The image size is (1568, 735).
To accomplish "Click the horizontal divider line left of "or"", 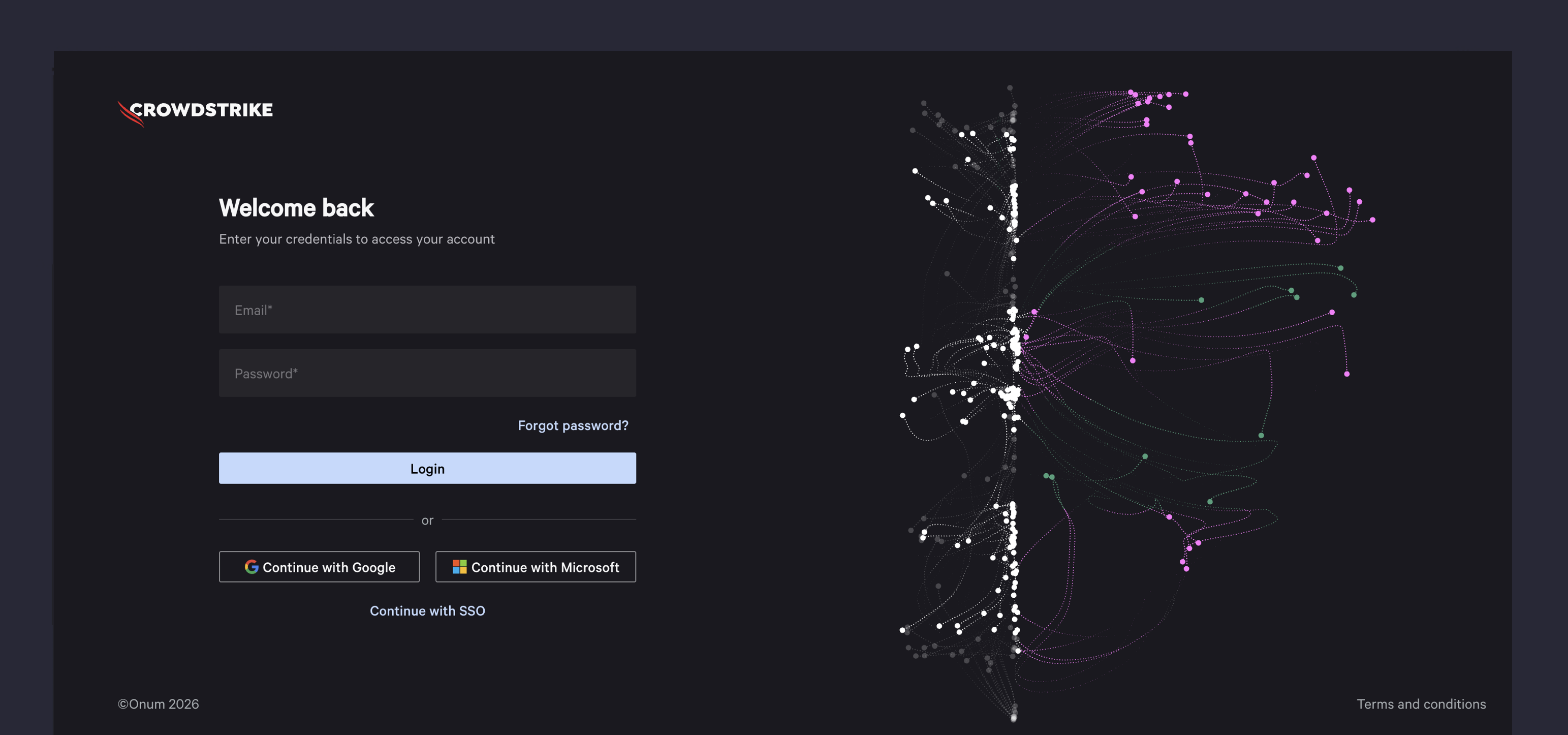I will [x=316, y=519].
